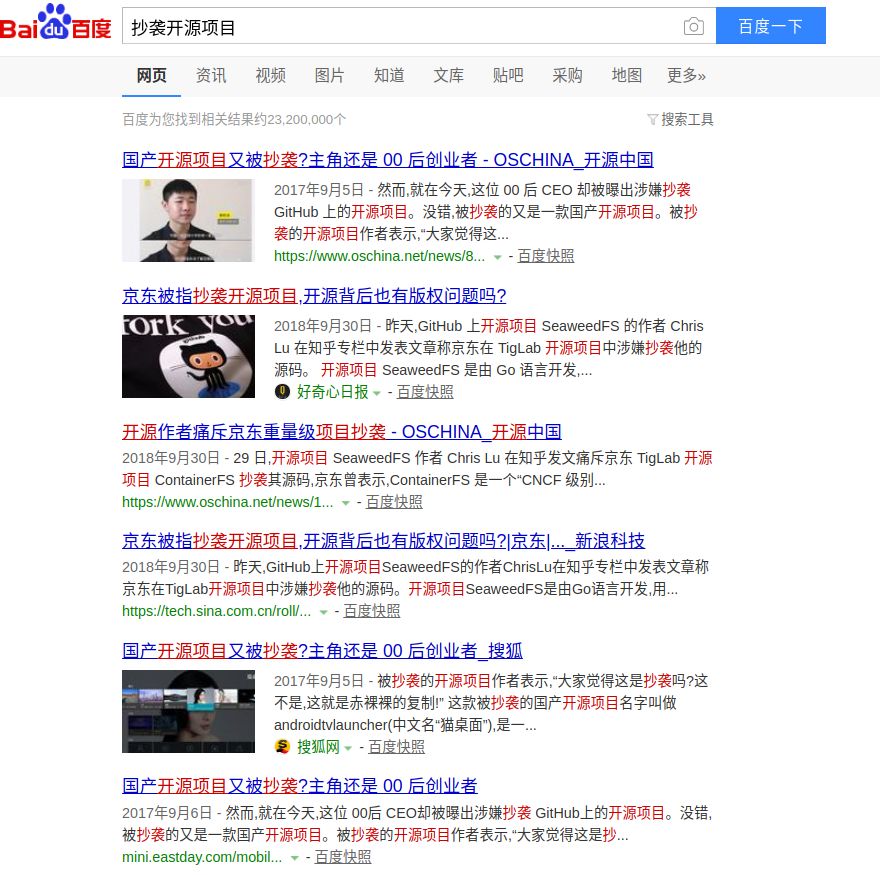Open 好奇心日报 source link

pyautogui.click(x=332, y=392)
